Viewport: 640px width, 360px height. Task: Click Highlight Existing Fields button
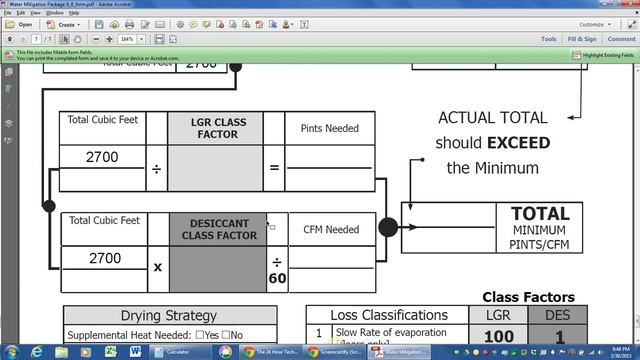[603, 55]
